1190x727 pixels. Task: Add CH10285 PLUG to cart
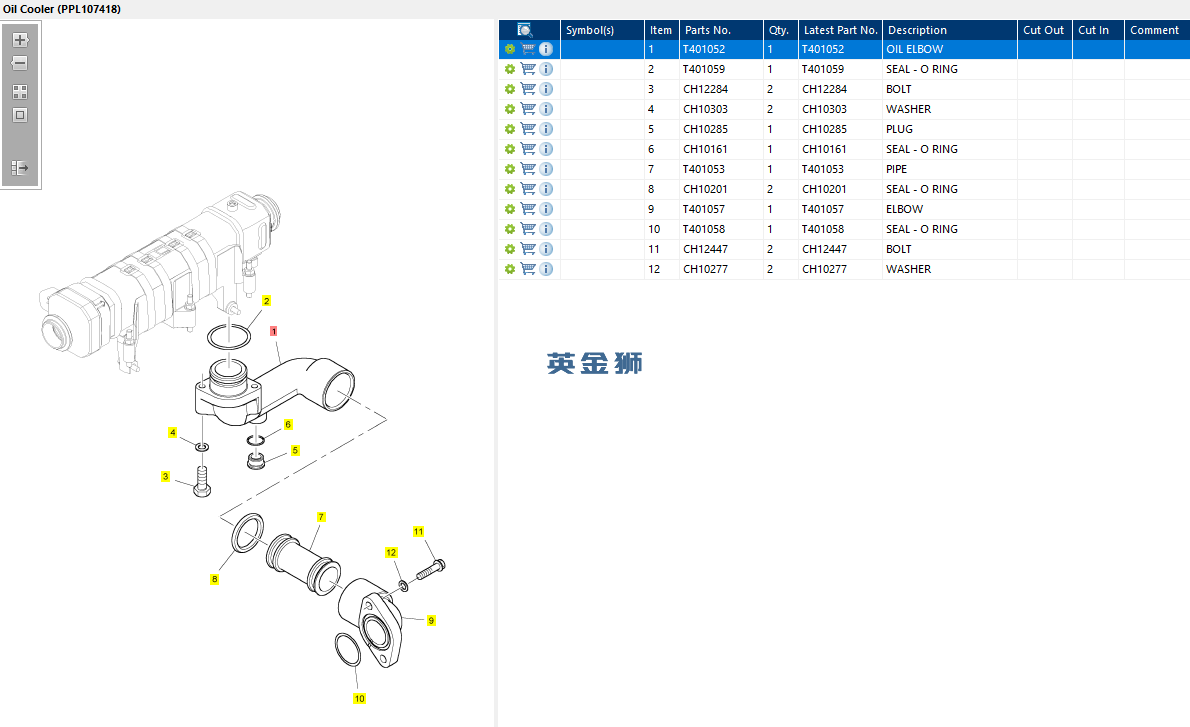tap(528, 129)
